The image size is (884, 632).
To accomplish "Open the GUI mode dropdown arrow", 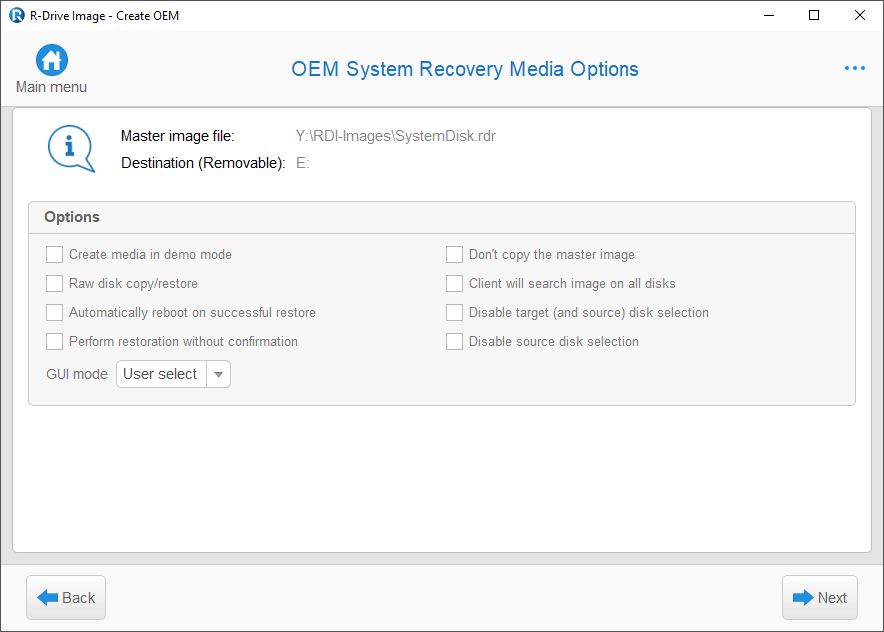I will tap(219, 374).
